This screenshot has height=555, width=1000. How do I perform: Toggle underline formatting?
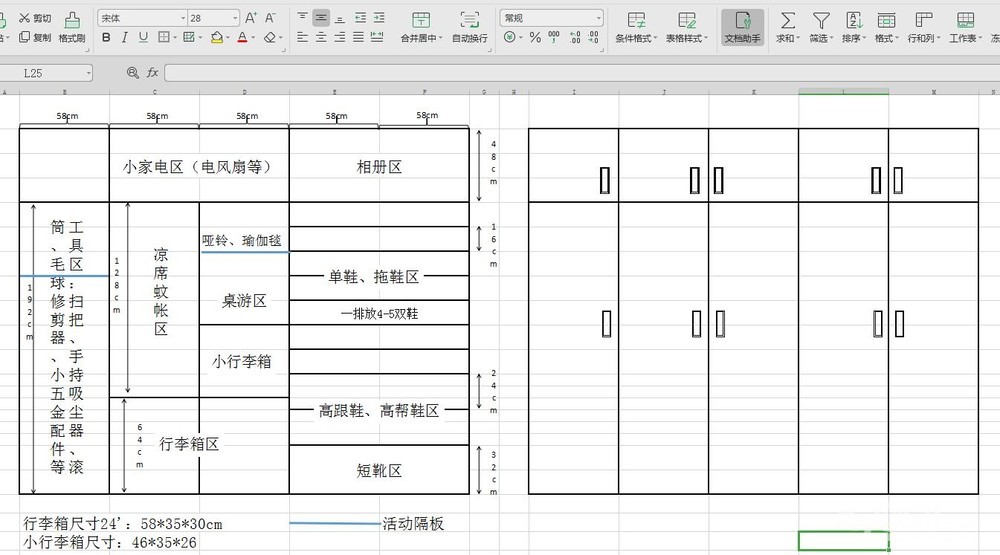pyautogui.click(x=143, y=37)
